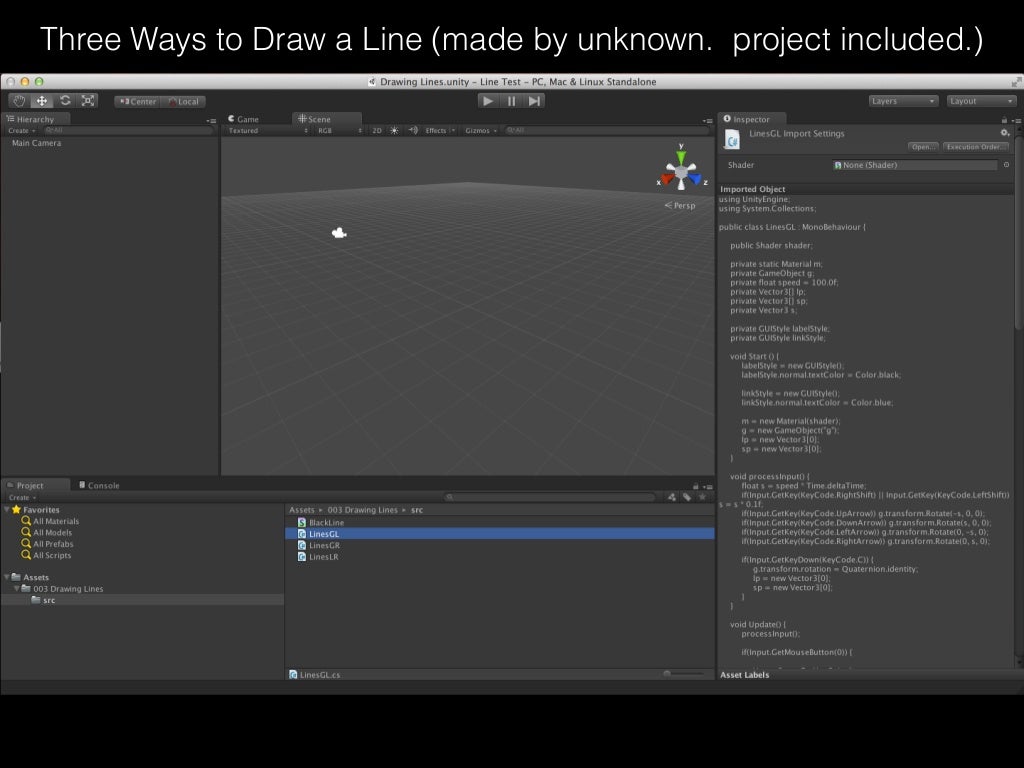Click the Pause button
The image size is (1024, 768).
pos(511,101)
